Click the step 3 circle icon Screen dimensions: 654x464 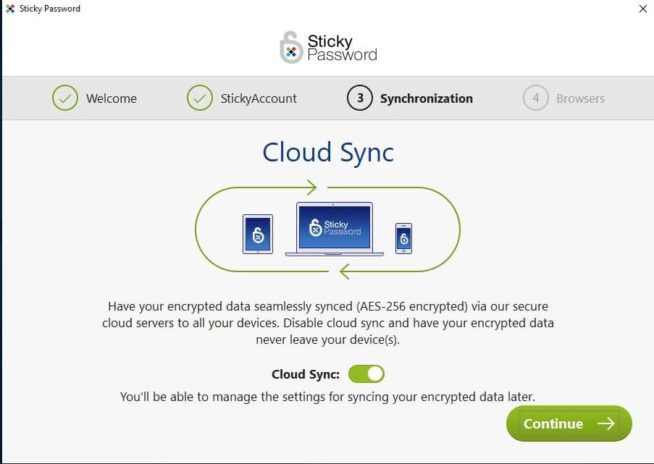(x=360, y=98)
